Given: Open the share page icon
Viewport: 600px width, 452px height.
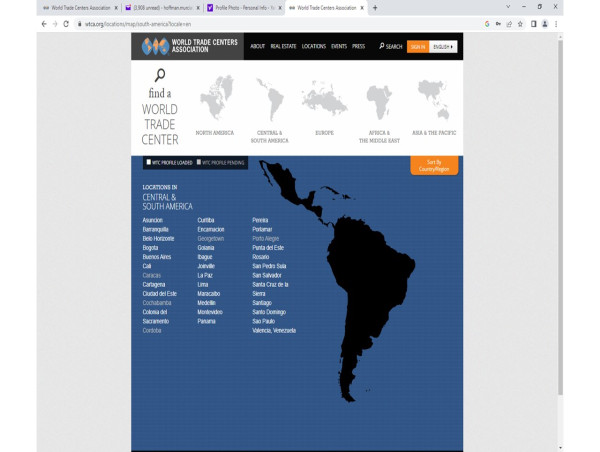Looking at the screenshot, I should [x=509, y=24].
